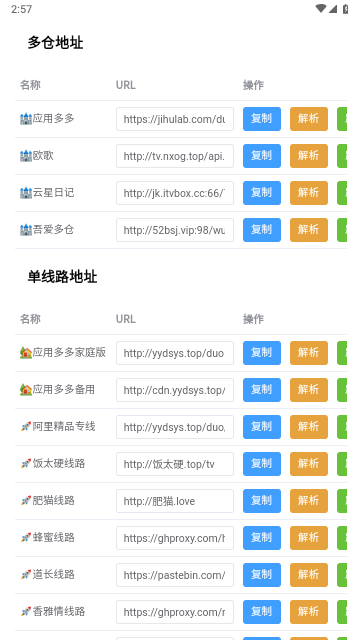Parse the 阿里精品专线 address
Screen dimensions: 360x640
tap(309, 427)
